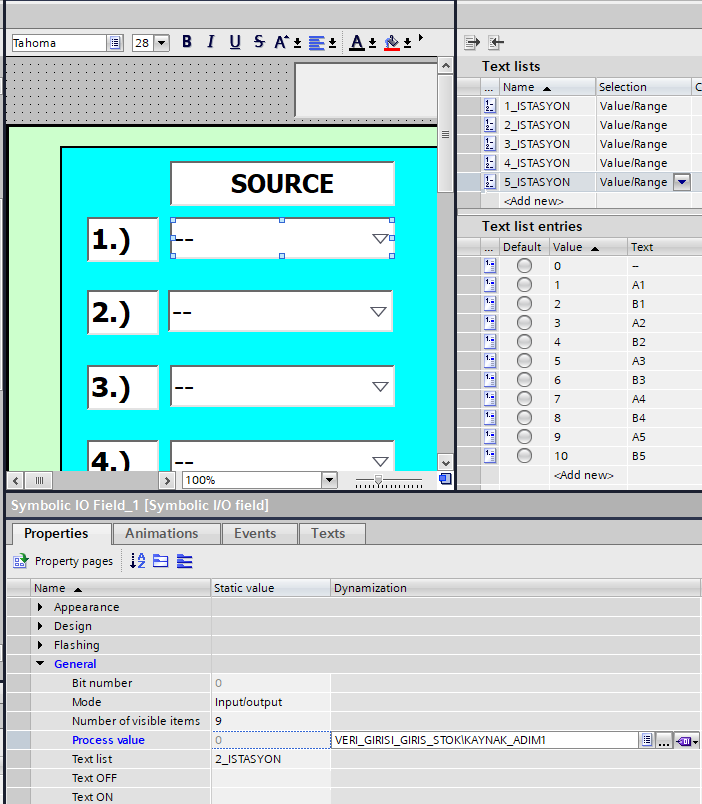This screenshot has height=804, width=702.
Task: Click the text alignment icon
Action: pyautogui.click(x=316, y=43)
